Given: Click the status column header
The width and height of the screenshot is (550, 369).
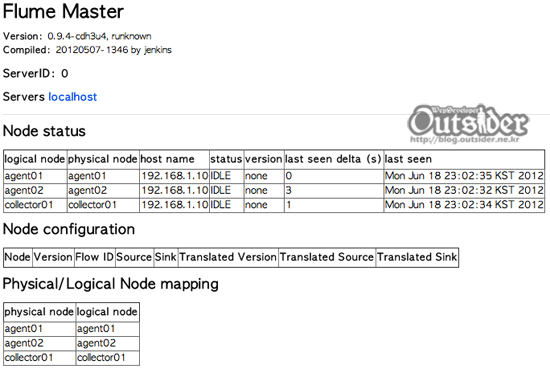Looking at the screenshot, I should pyautogui.click(x=226, y=159).
